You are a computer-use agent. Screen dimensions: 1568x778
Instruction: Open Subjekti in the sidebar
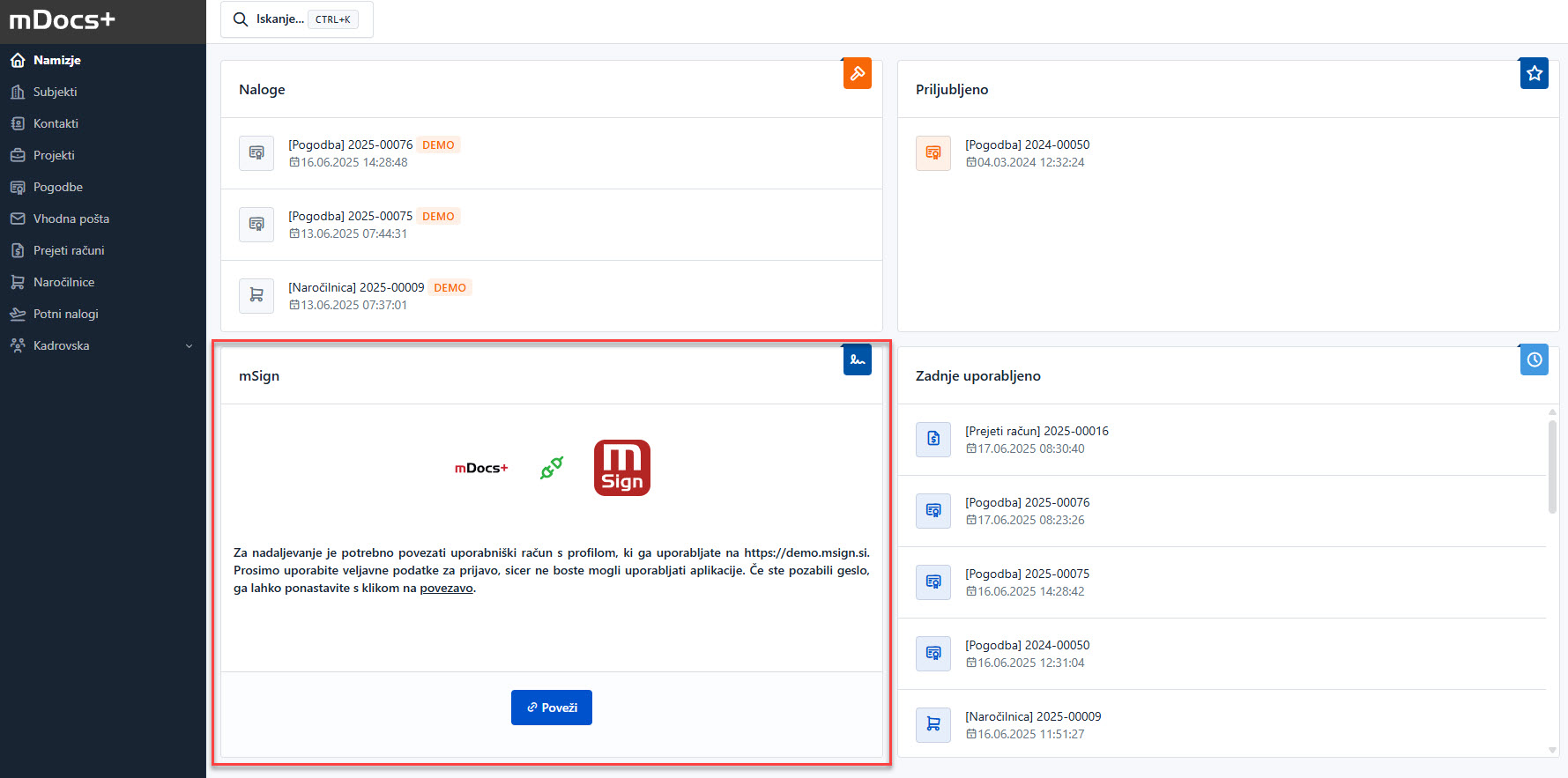pyautogui.click(x=55, y=92)
